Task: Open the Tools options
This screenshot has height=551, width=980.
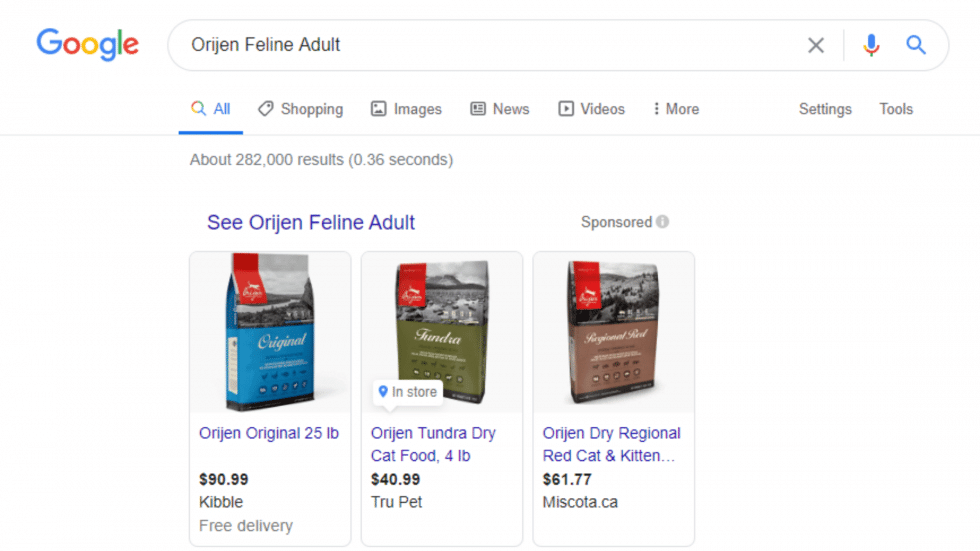Action: (x=896, y=109)
